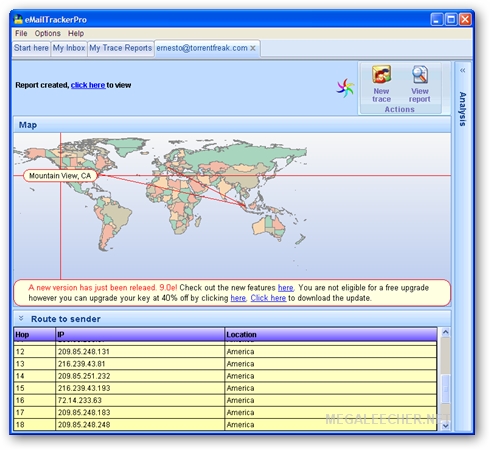Start a New trace from Actions

coord(381,84)
